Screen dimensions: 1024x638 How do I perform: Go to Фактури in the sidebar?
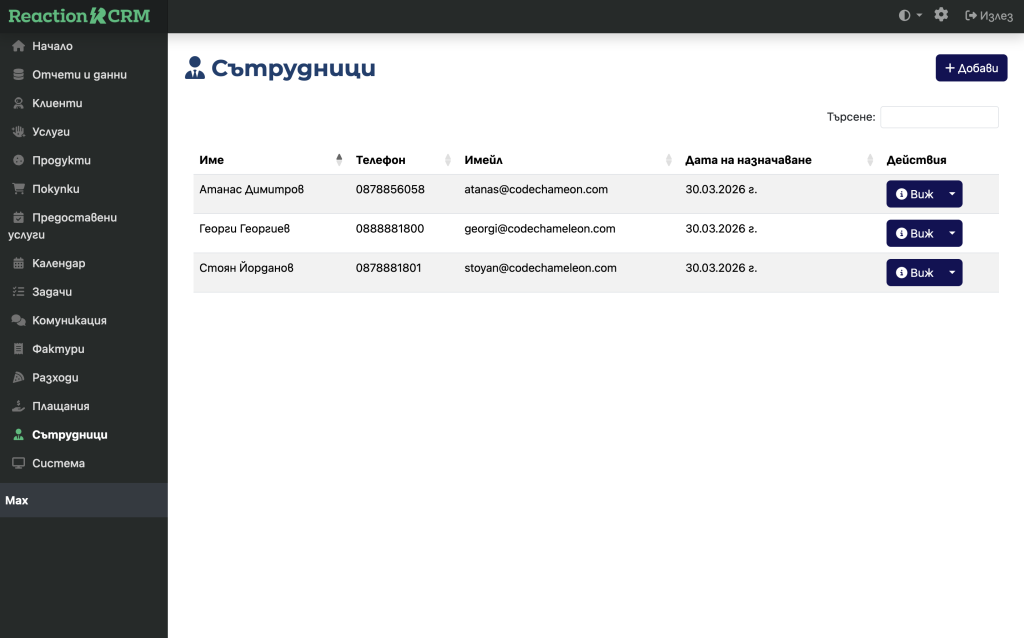pyautogui.click(x=58, y=349)
